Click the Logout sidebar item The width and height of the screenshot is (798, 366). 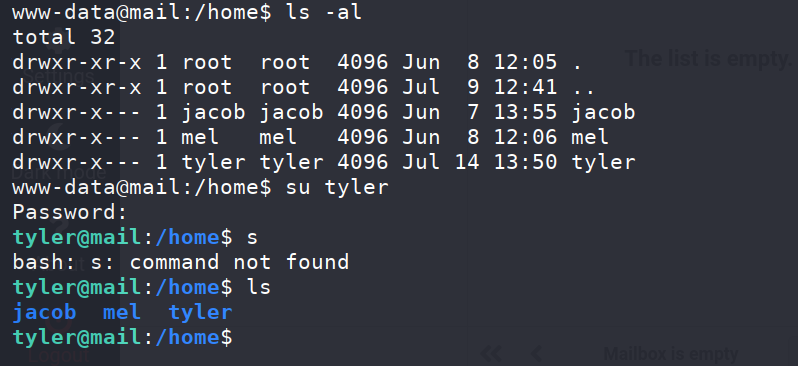[59, 354]
